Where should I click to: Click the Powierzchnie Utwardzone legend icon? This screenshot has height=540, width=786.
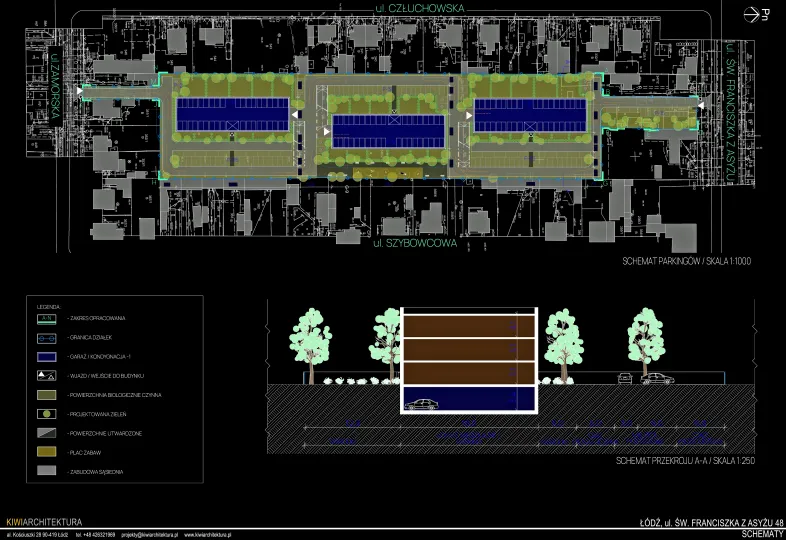(x=48, y=433)
